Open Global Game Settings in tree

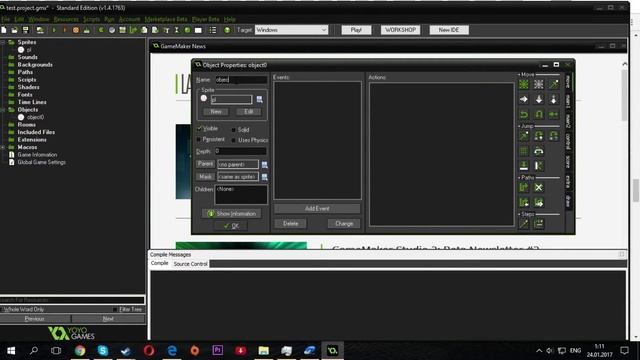tap(42, 162)
